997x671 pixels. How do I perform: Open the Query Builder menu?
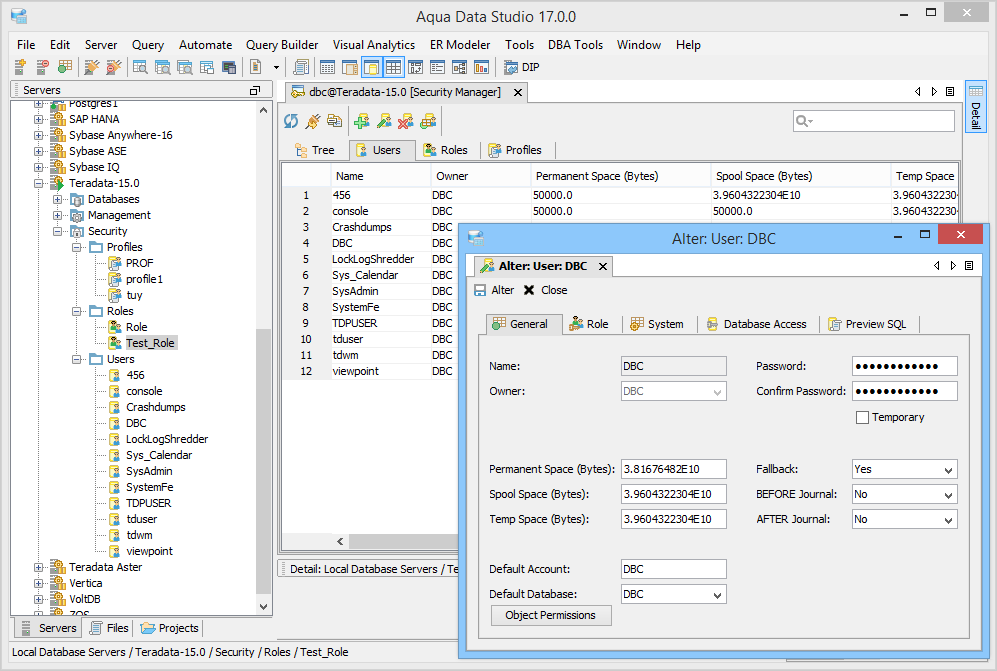click(282, 45)
